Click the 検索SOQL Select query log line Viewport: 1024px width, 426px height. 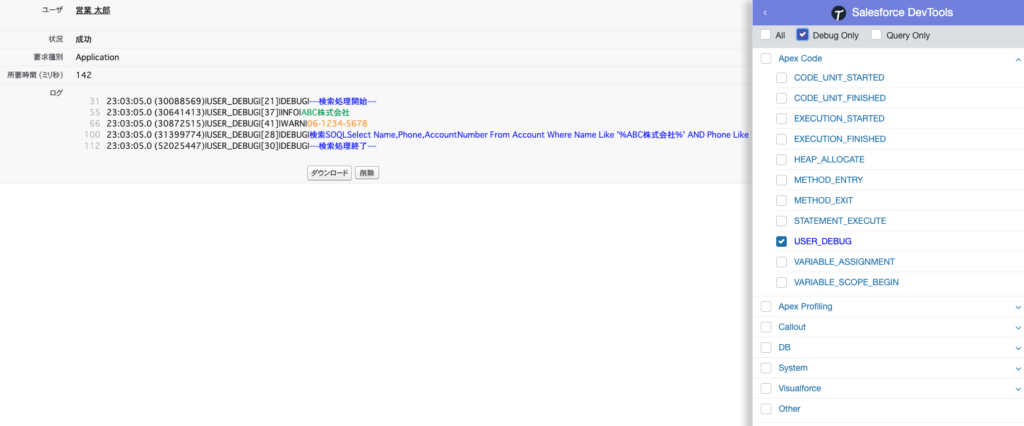(x=429, y=135)
